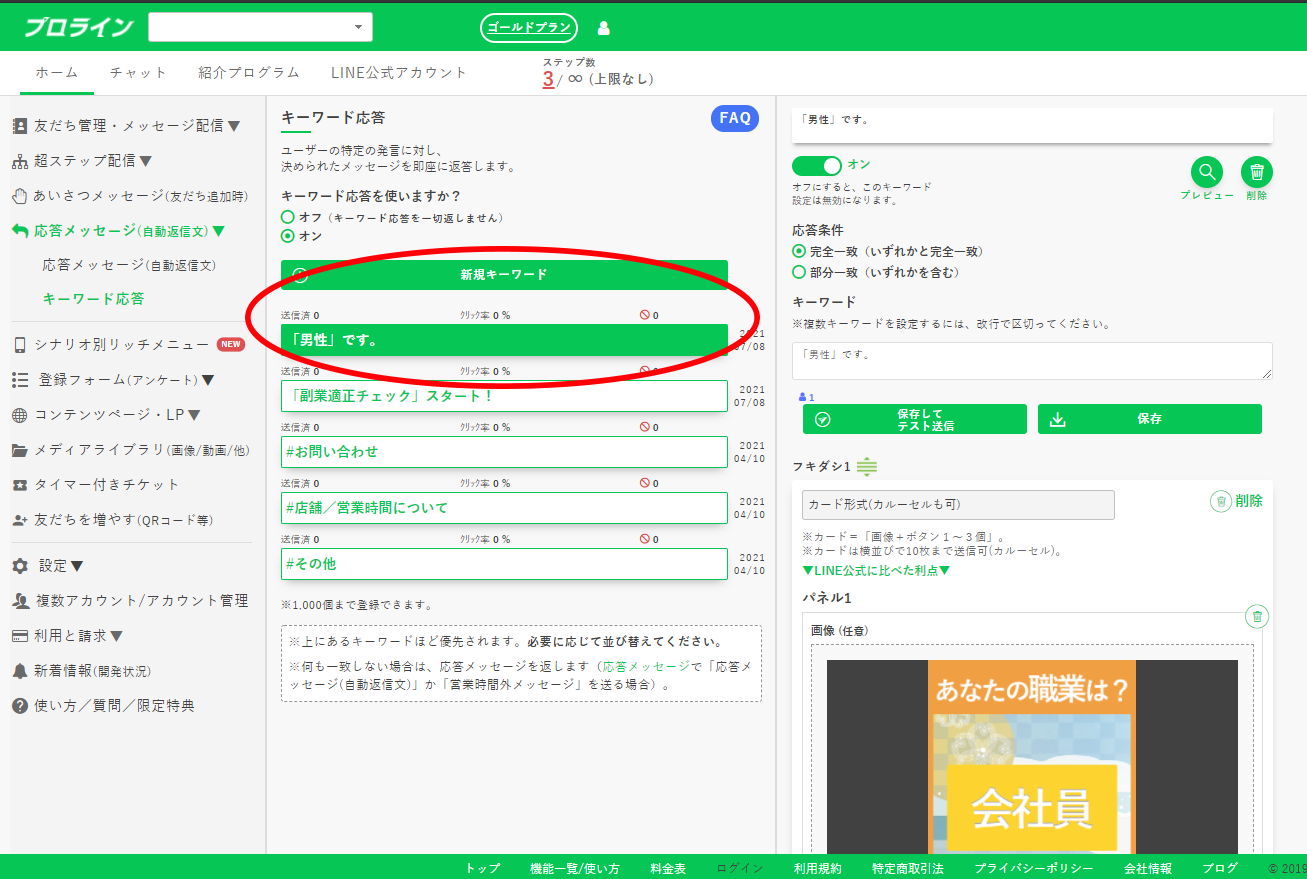Open the user profile icon in header
1307x879 pixels.
[603, 28]
